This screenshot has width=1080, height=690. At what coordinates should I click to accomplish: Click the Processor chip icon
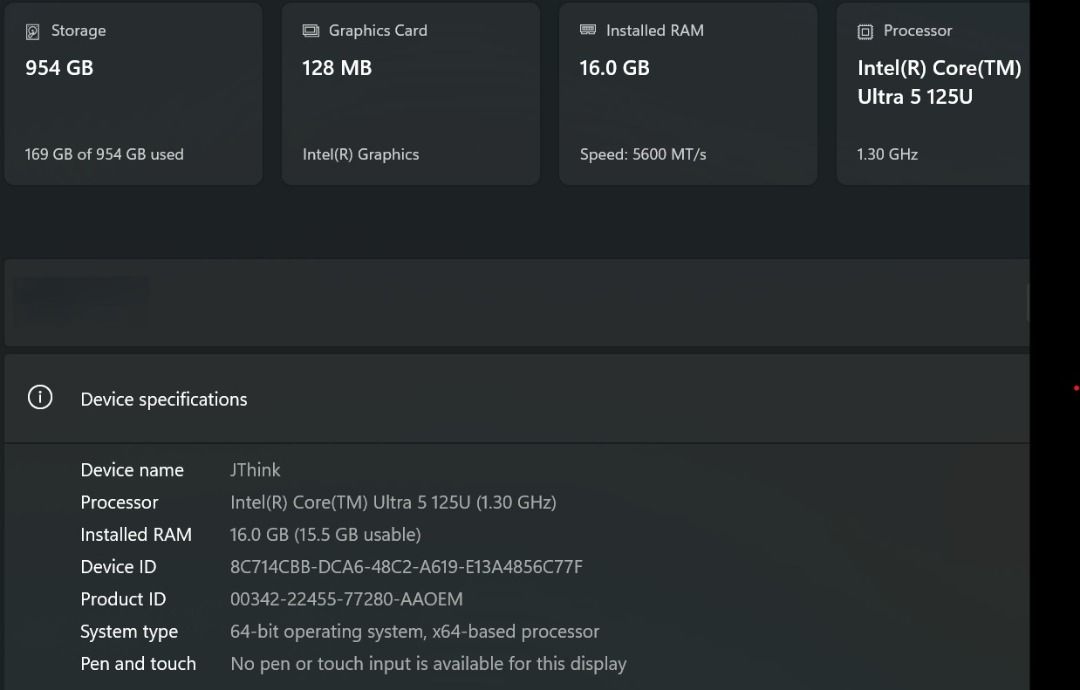(865, 32)
